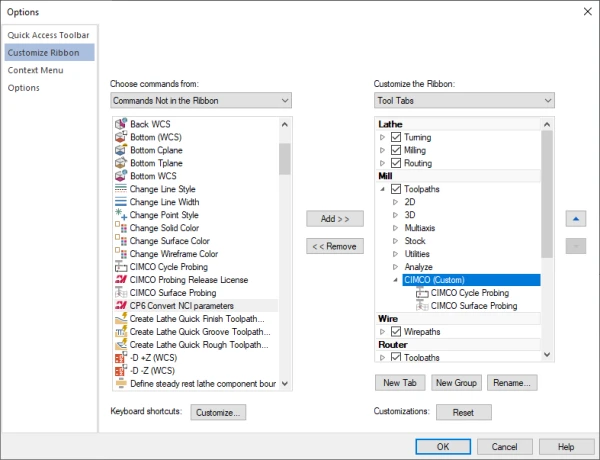The height and width of the screenshot is (460, 600).
Task: Click the Change Line Style icon
Action: 120,189
